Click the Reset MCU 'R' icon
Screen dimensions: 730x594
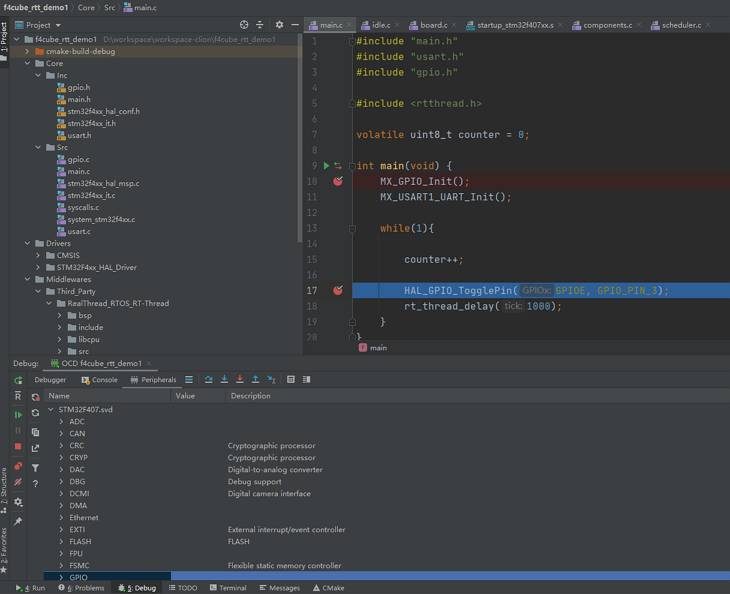tap(18, 396)
